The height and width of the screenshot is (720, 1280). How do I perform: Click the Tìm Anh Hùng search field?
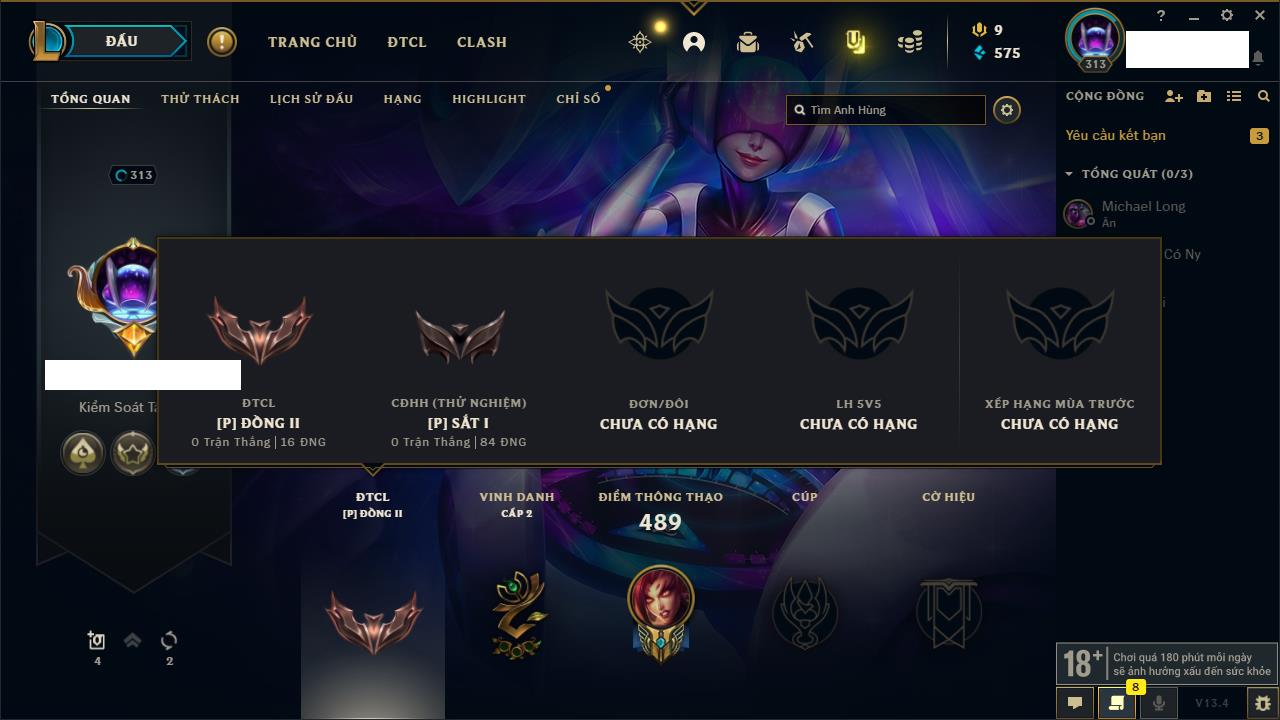pyautogui.click(x=886, y=110)
